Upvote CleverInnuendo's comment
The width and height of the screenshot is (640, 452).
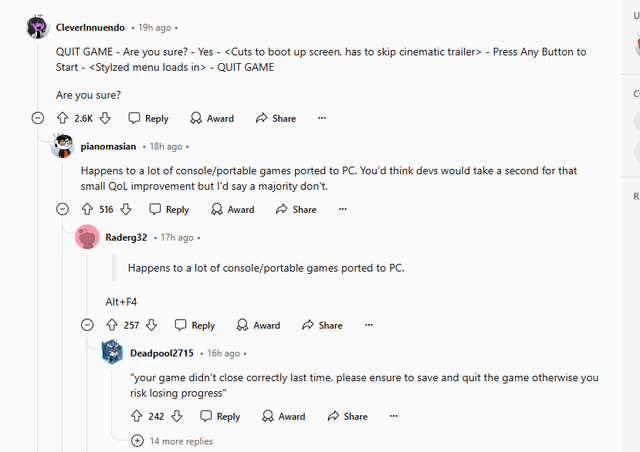[x=64, y=118]
